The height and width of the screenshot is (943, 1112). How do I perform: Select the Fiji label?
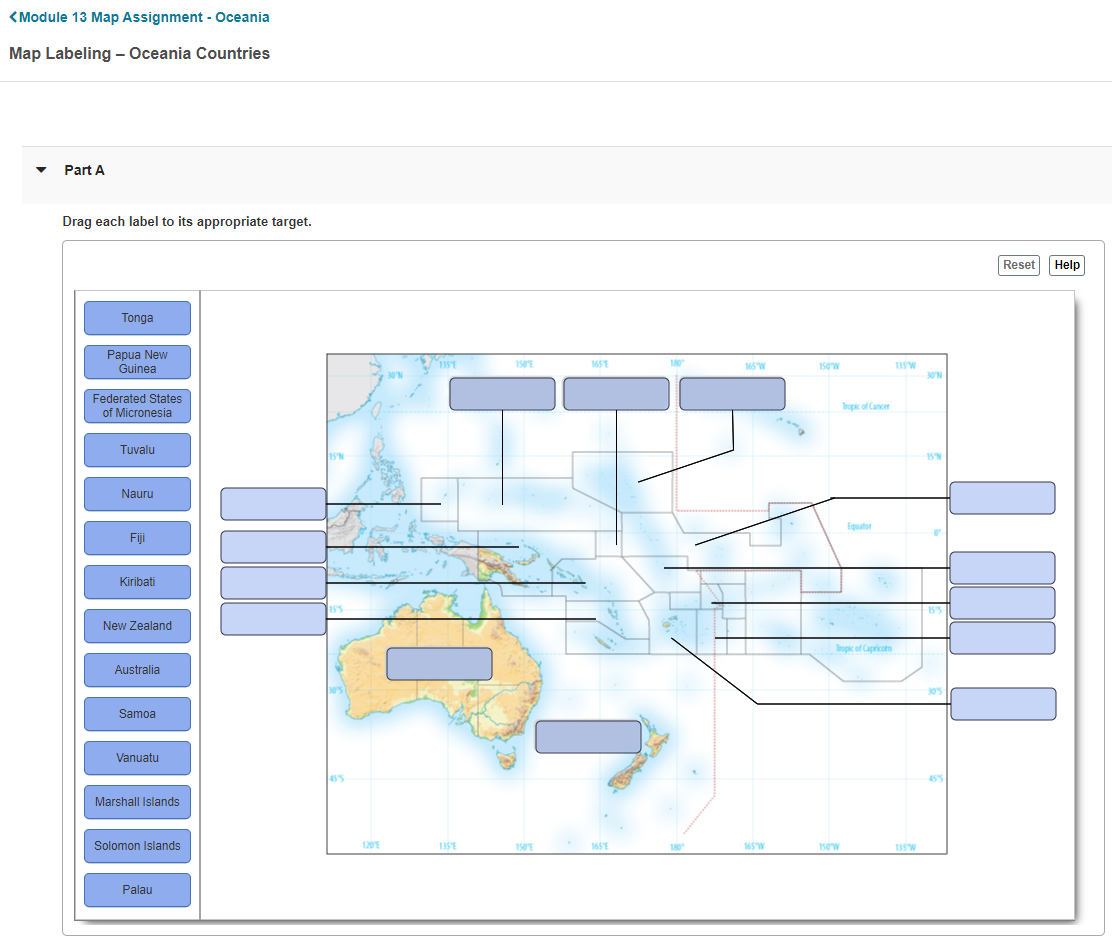[138, 538]
